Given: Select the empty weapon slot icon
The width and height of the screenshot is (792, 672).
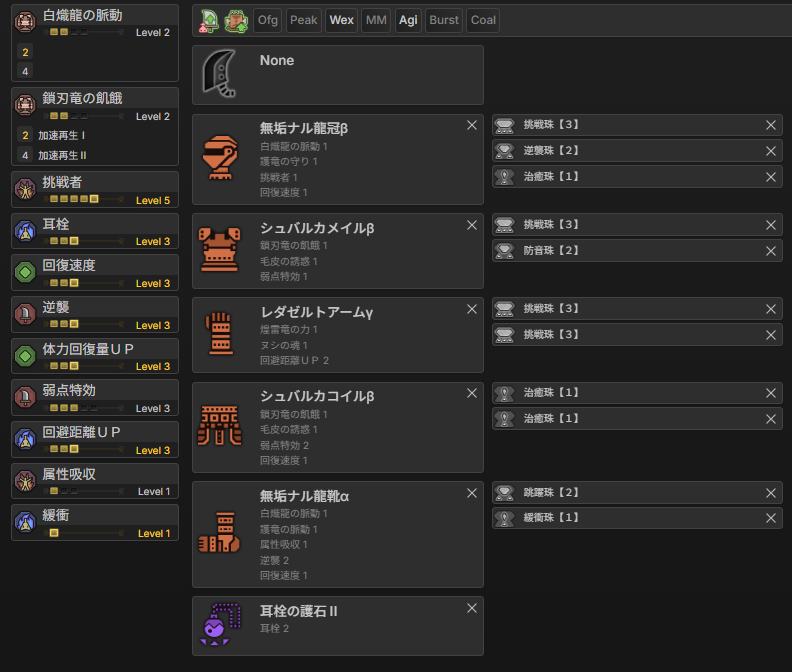Looking at the screenshot, I should click(x=220, y=75).
